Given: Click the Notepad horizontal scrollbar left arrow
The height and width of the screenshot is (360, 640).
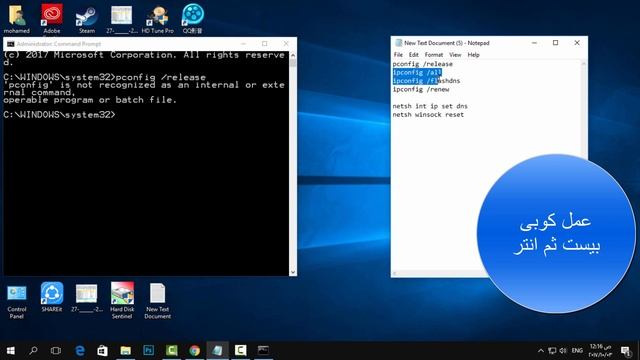Looking at the screenshot, I should pyautogui.click(x=395, y=273).
